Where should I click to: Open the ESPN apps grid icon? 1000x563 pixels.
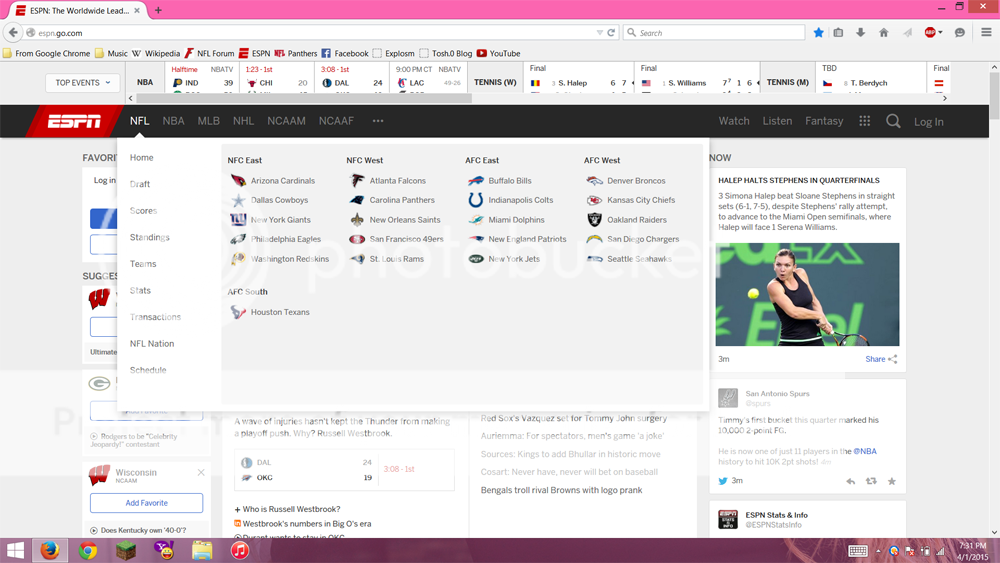pos(864,121)
